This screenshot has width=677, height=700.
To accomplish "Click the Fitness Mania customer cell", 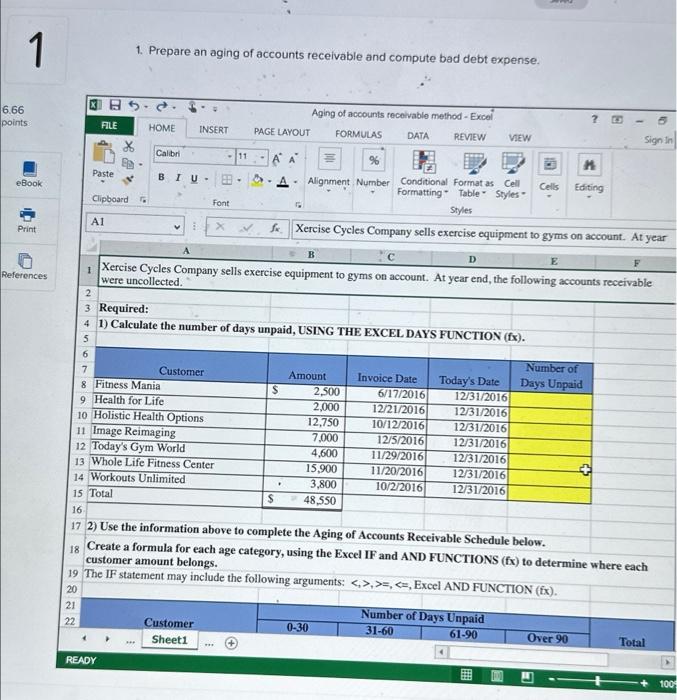I will coord(180,386).
